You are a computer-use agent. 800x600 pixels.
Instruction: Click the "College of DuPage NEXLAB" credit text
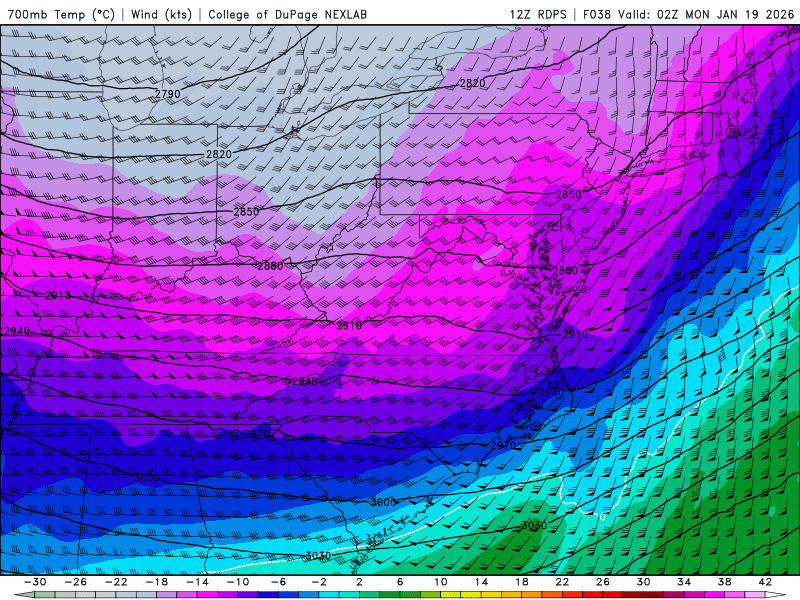click(287, 14)
